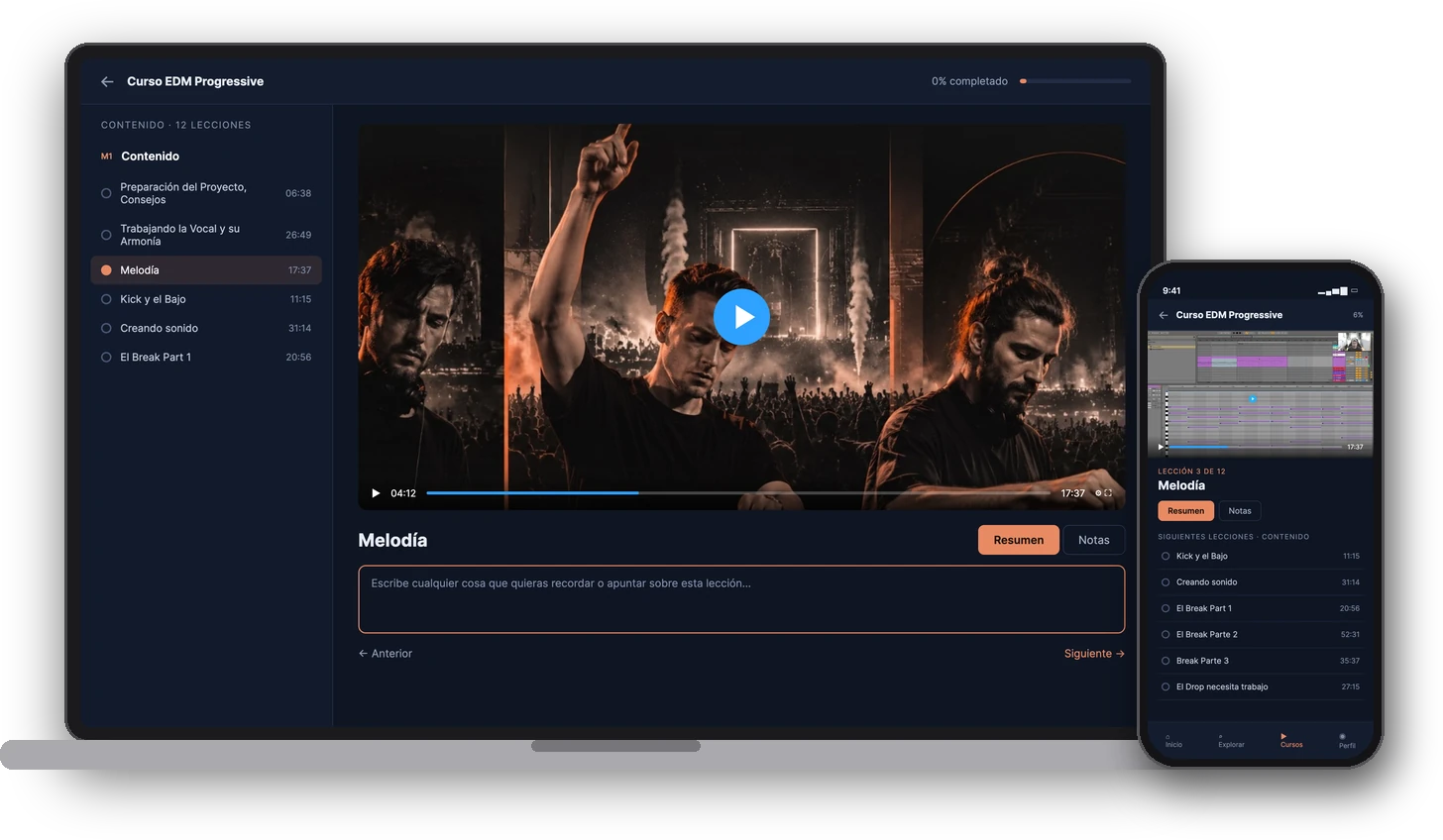This screenshot has width=1443, height=840.
Task: Tap the phone Resumen tab
Action: (x=1185, y=511)
